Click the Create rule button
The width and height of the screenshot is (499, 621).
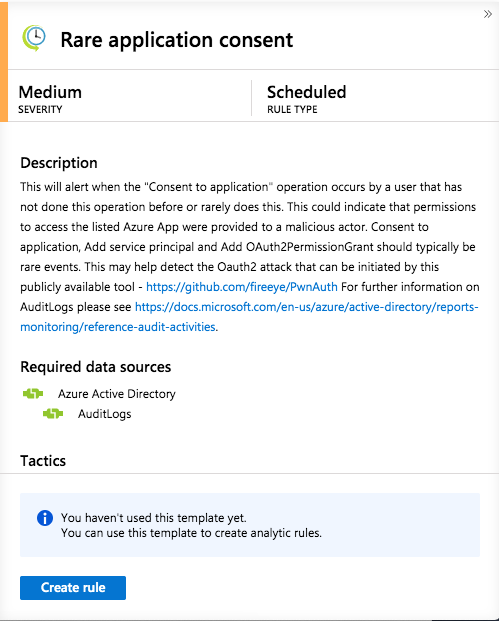point(73,588)
